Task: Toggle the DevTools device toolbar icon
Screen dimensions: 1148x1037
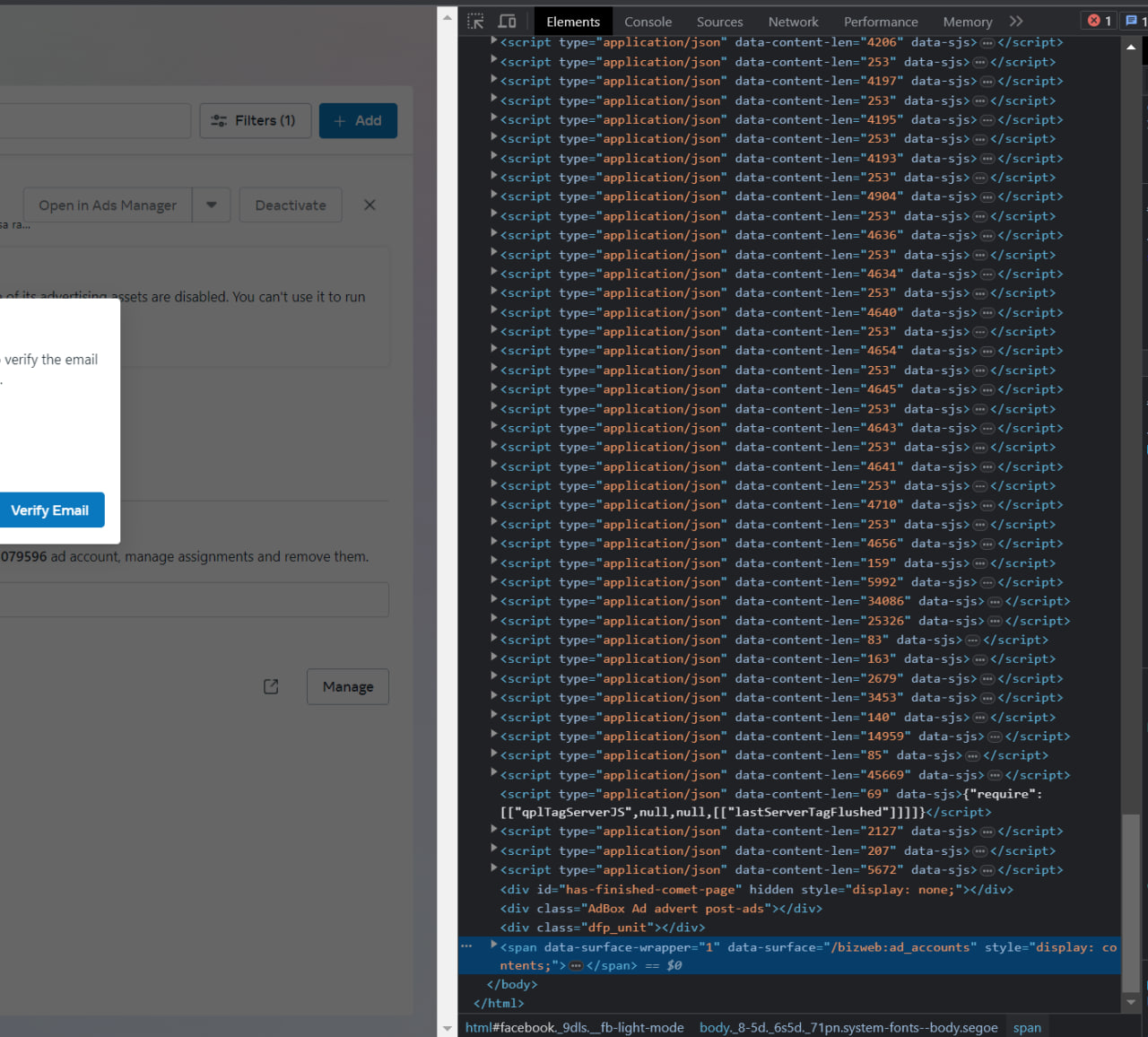Action: [507, 21]
